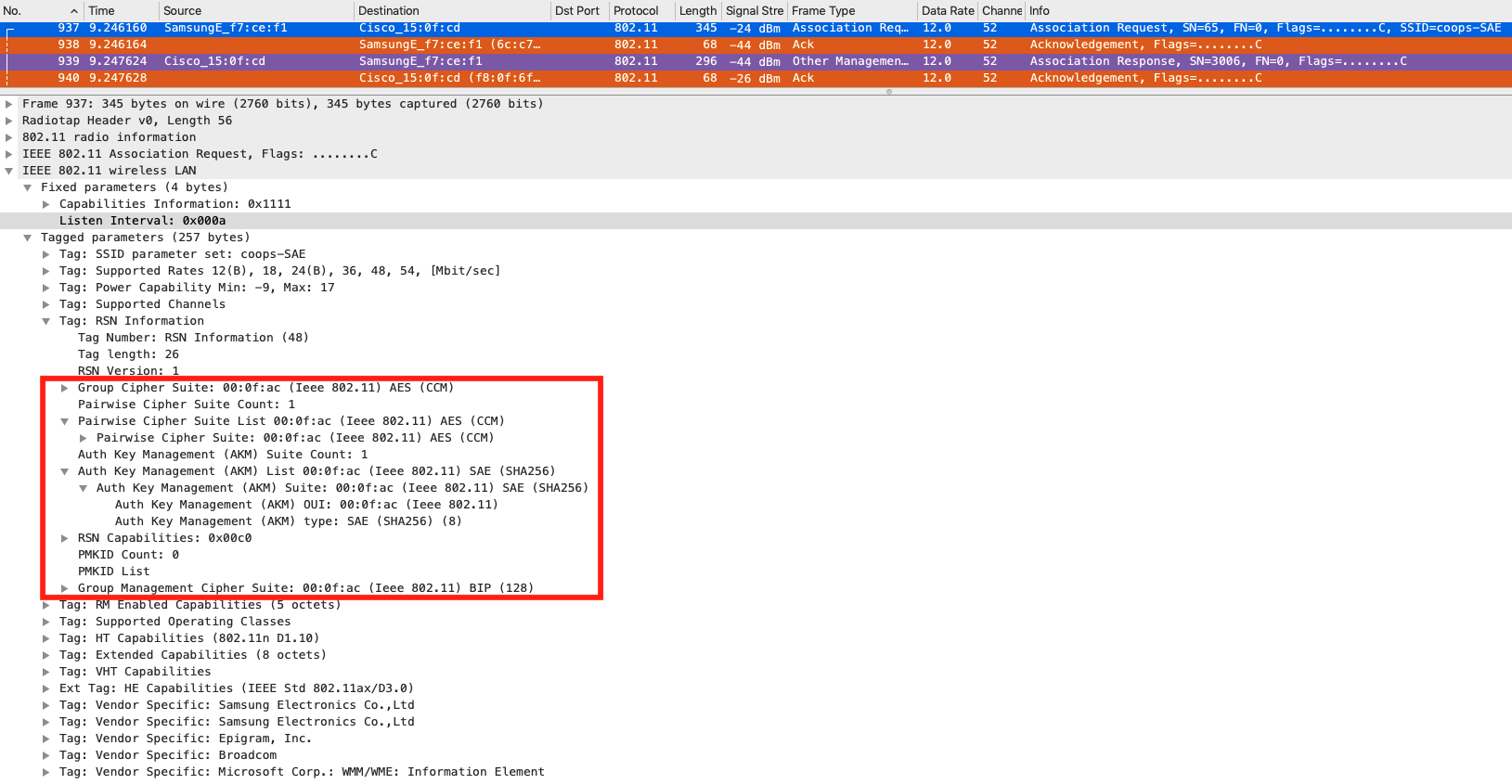Expand the Capabilities Information 0x1111 field
This screenshot has width=1512, height=784.
46,204
